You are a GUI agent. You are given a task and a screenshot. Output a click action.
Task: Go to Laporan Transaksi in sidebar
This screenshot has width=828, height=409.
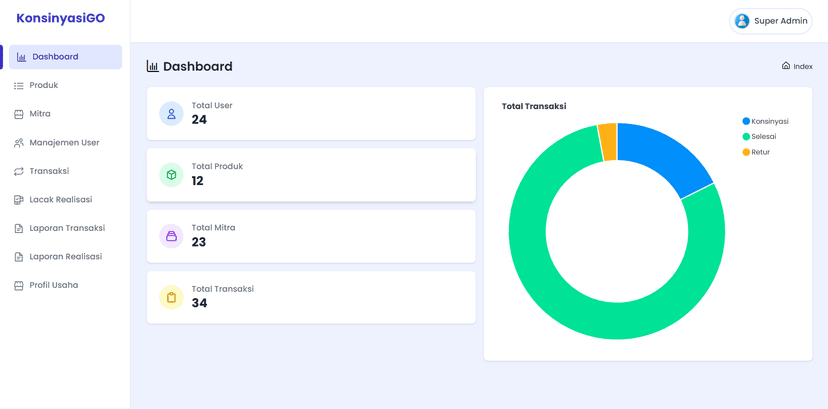(x=66, y=228)
